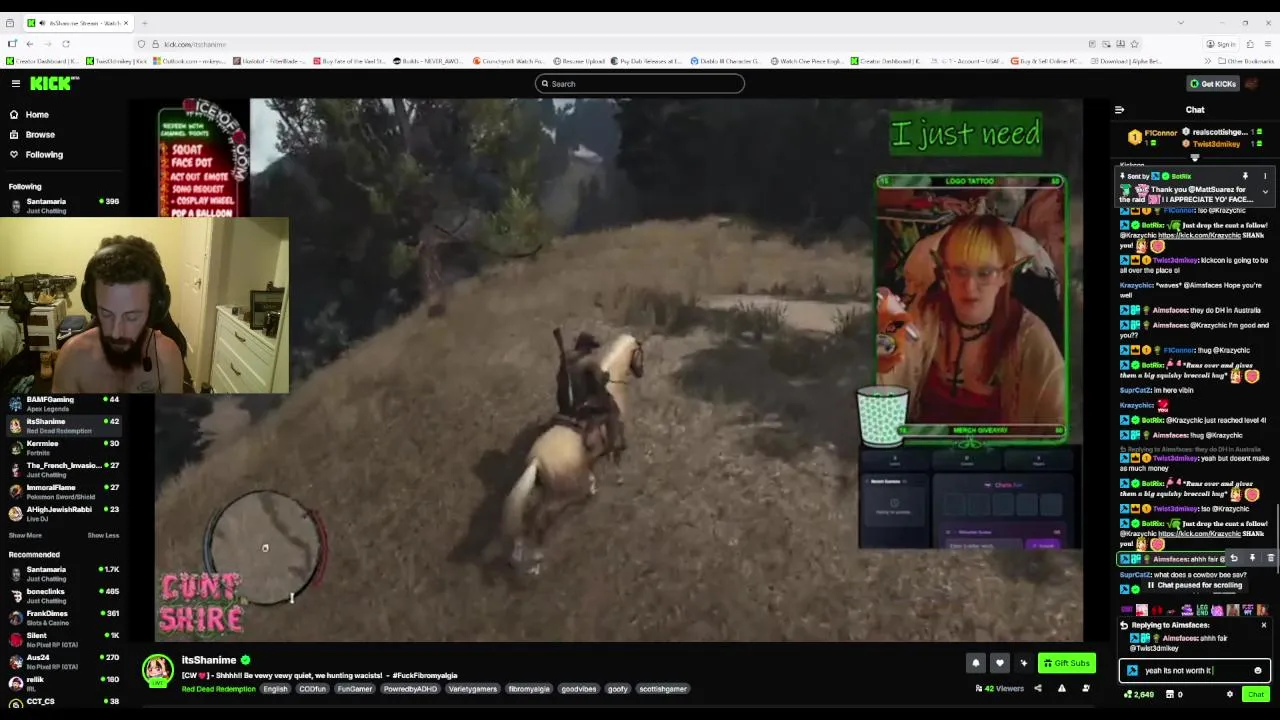Viewport: 1280px width, 720px height.
Task: Reload the page in browser
Action: pyautogui.click(x=66, y=44)
